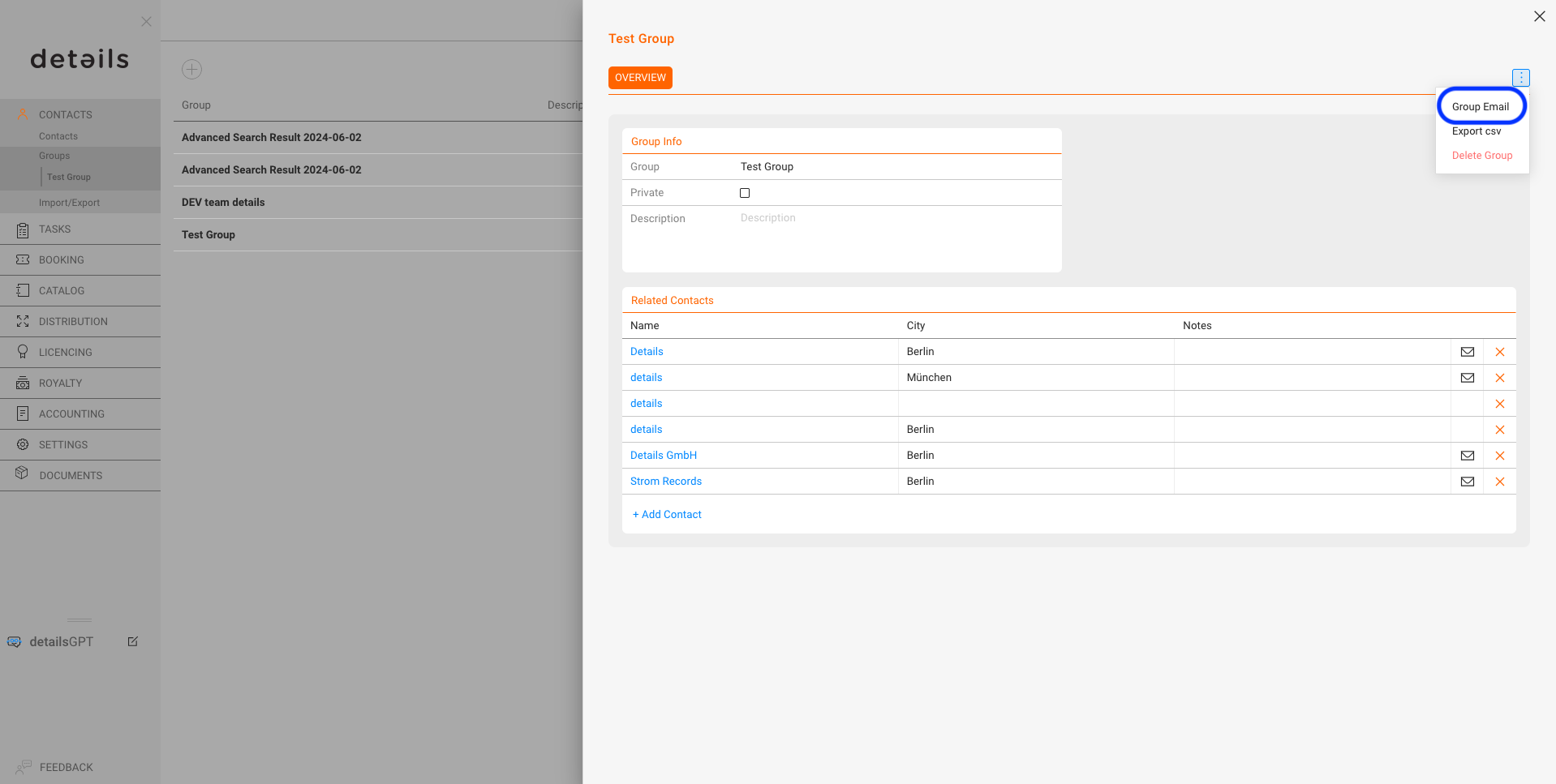Viewport: 1556px width, 784px height.
Task: Click the Distribution icon in sidebar
Action: pos(23,321)
